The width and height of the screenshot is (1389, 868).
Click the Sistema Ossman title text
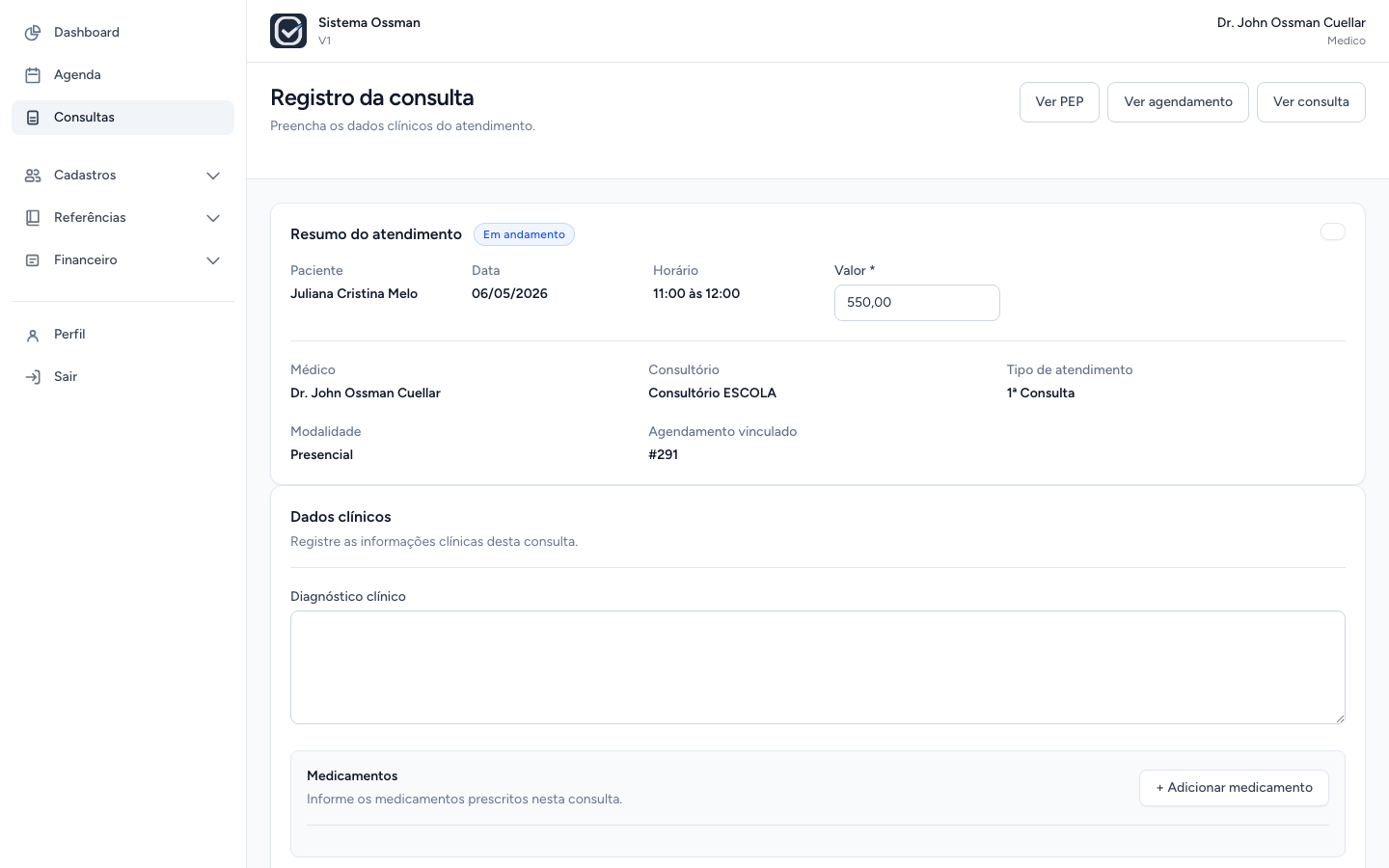tap(369, 23)
